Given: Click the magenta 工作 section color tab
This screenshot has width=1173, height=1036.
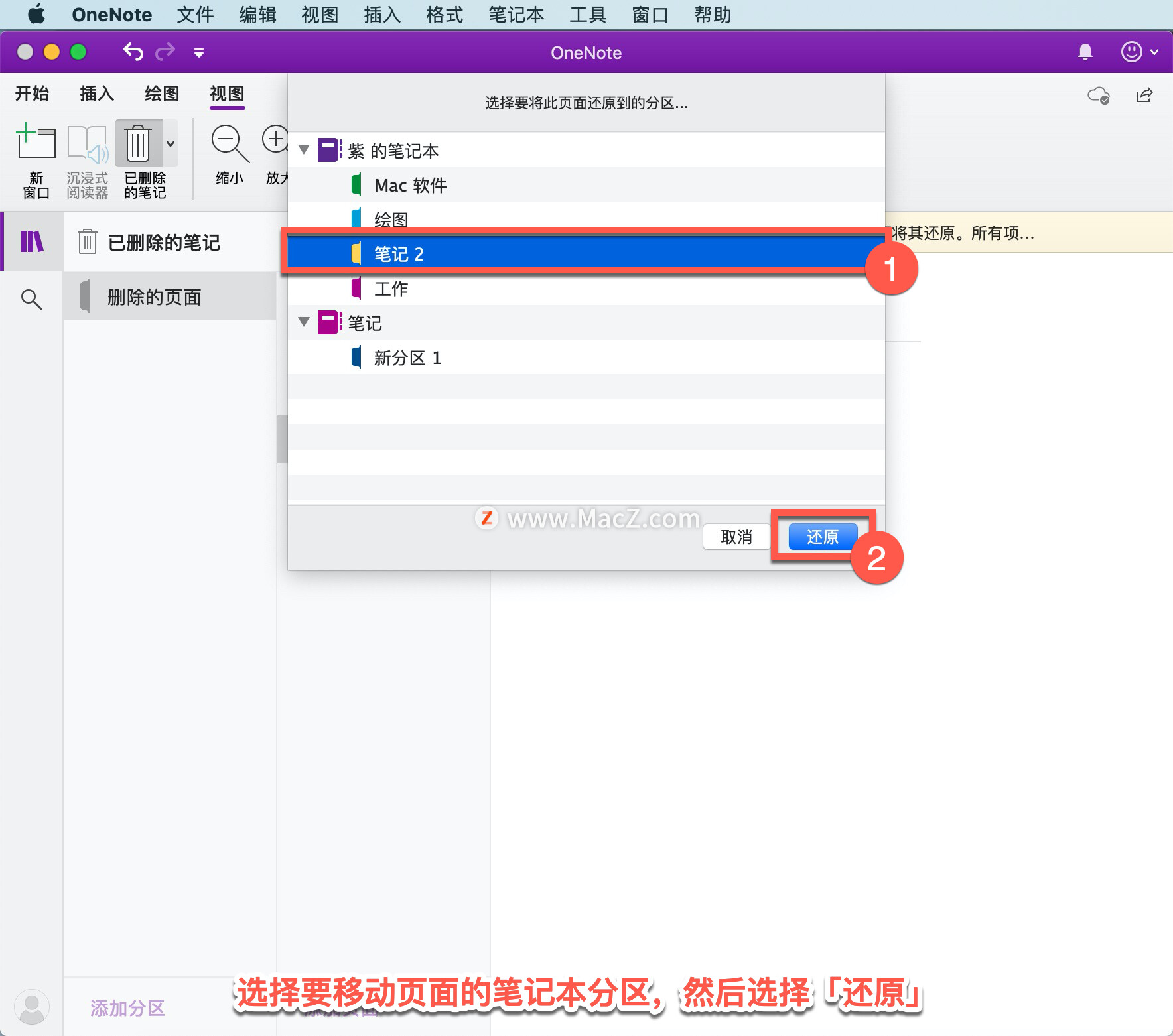Looking at the screenshot, I should click(356, 288).
